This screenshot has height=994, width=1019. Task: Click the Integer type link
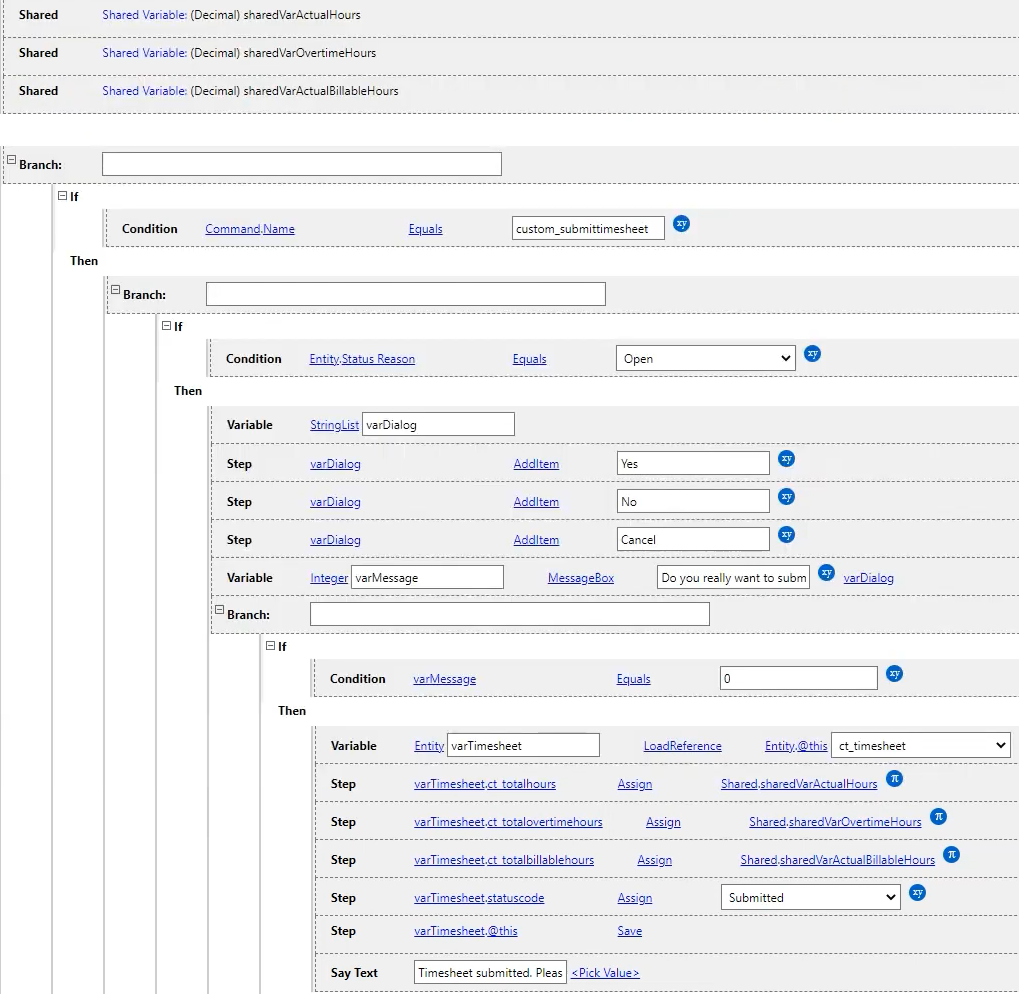[329, 578]
